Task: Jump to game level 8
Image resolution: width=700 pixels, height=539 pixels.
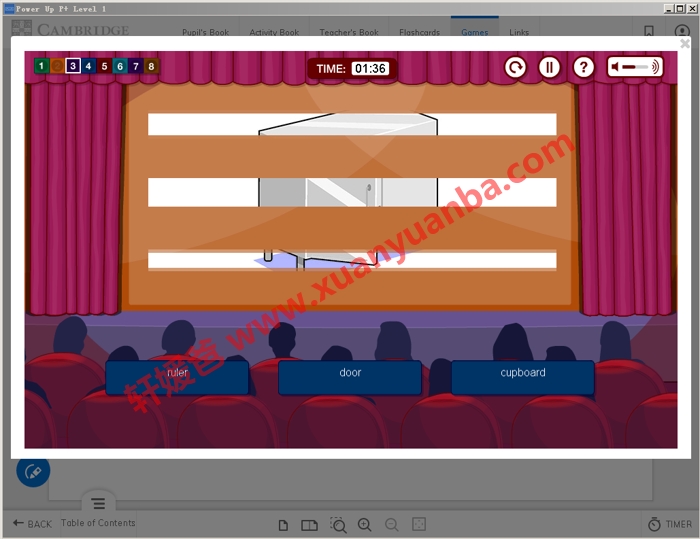Action: 151,67
